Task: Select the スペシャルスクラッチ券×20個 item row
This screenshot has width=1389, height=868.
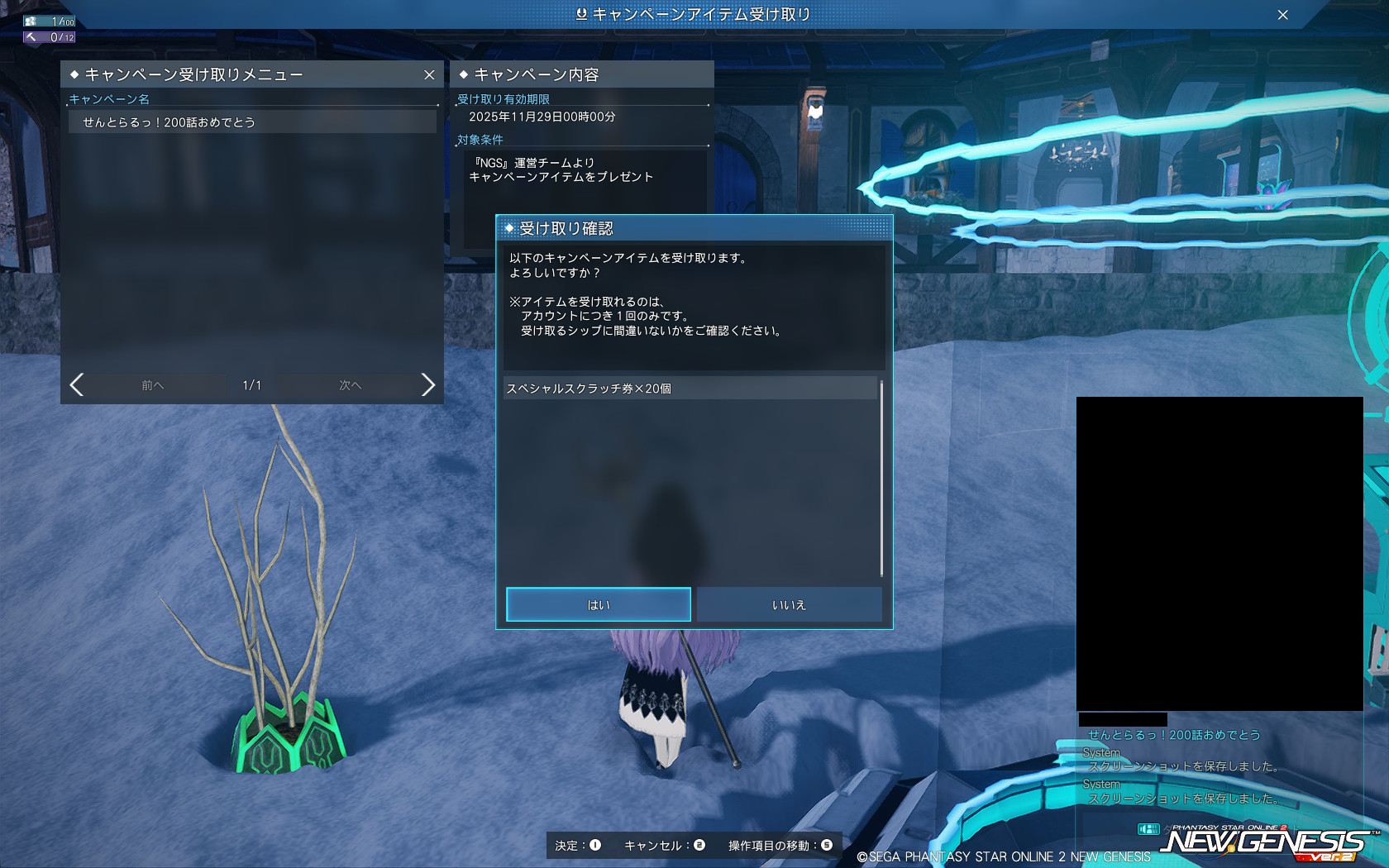Action: [x=690, y=389]
